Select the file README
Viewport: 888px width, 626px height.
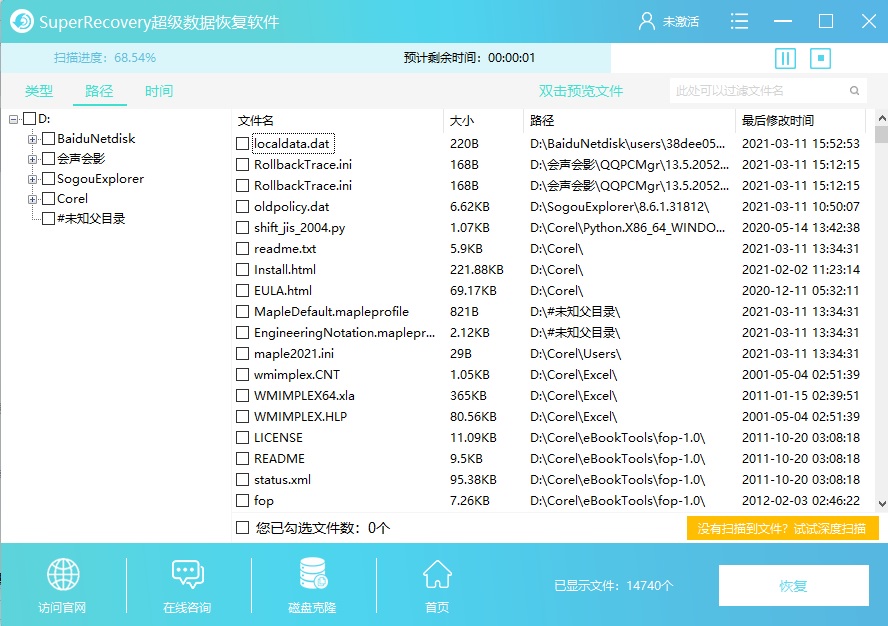(x=279, y=458)
